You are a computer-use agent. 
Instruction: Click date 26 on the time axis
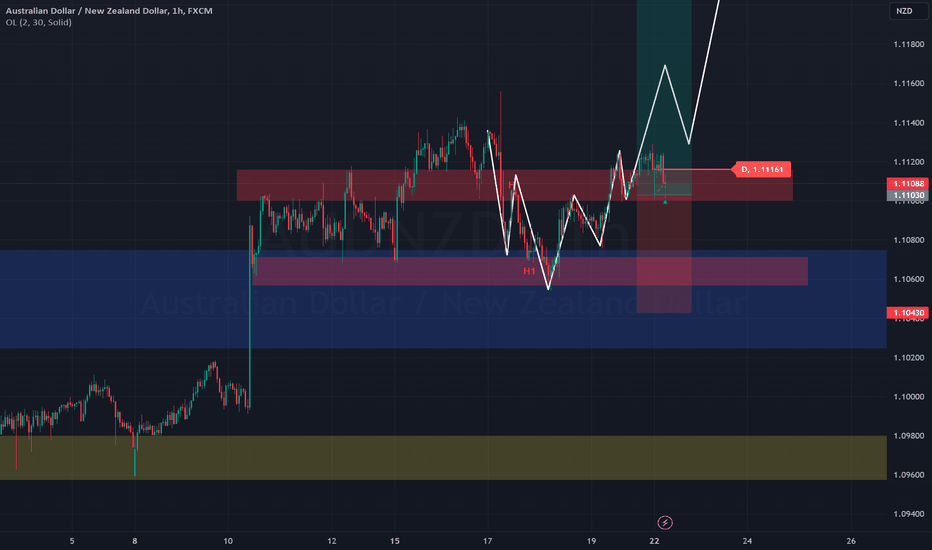coord(851,541)
